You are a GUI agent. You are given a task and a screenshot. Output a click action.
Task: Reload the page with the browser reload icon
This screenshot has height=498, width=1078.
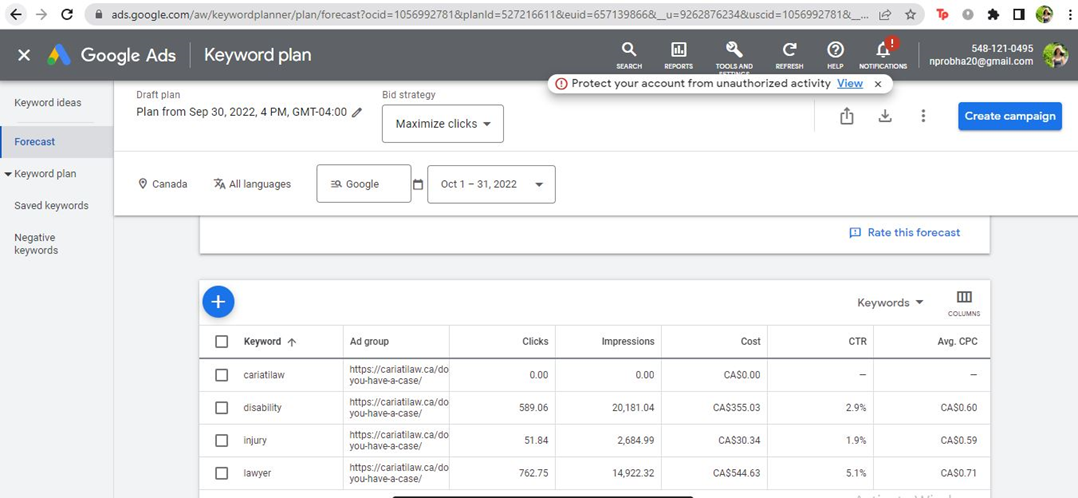tap(67, 14)
